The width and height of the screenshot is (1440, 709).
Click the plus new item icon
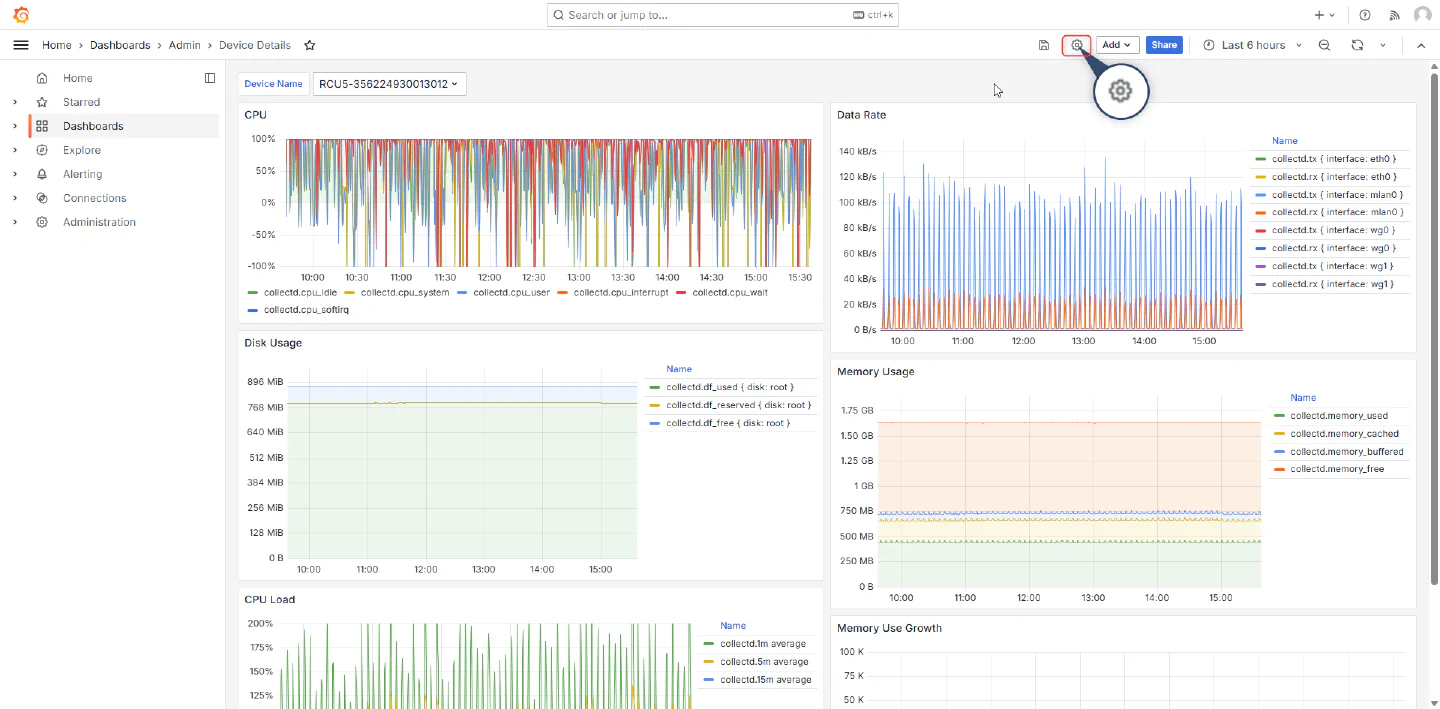click(x=1324, y=15)
